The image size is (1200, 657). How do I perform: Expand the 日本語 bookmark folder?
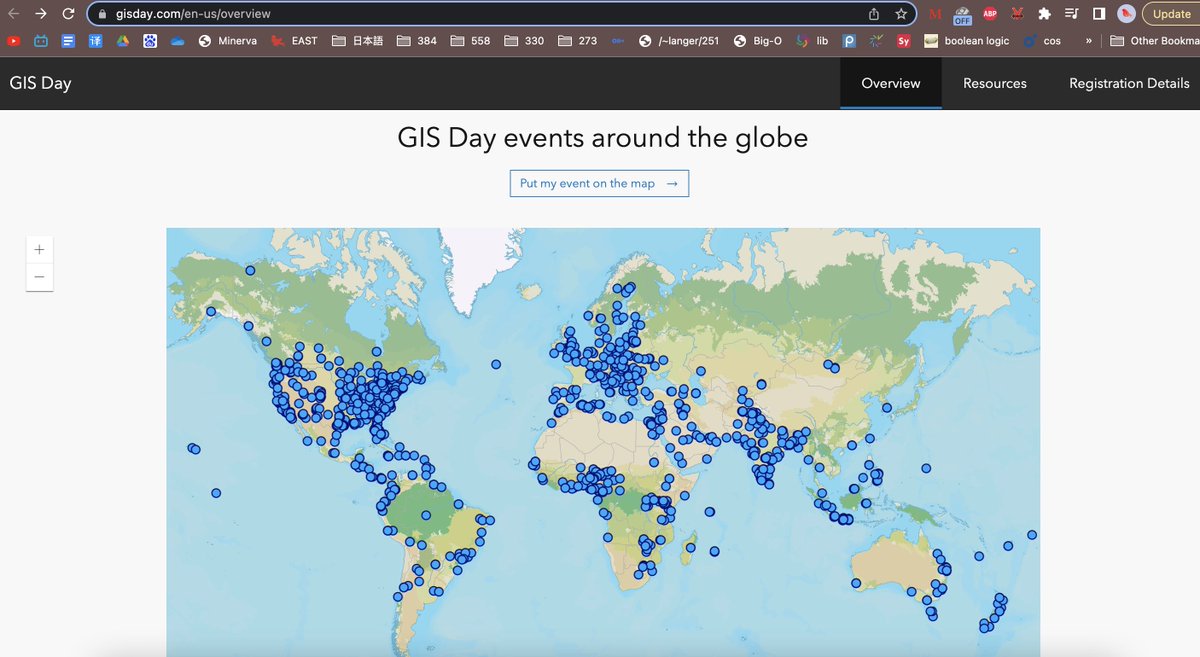tap(357, 41)
